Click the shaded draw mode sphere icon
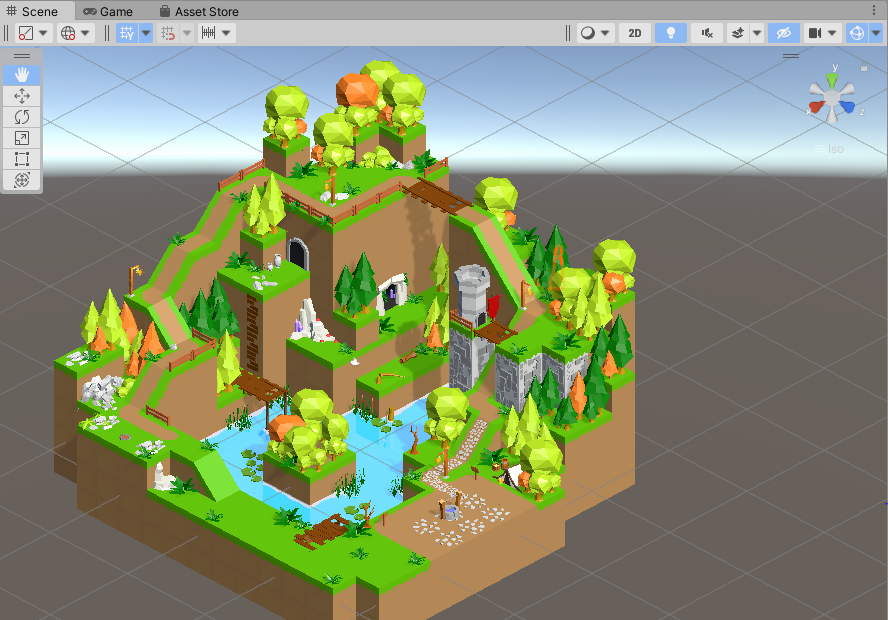Image resolution: width=888 pixels, height=620 pixels. click(x=588, y=33)
